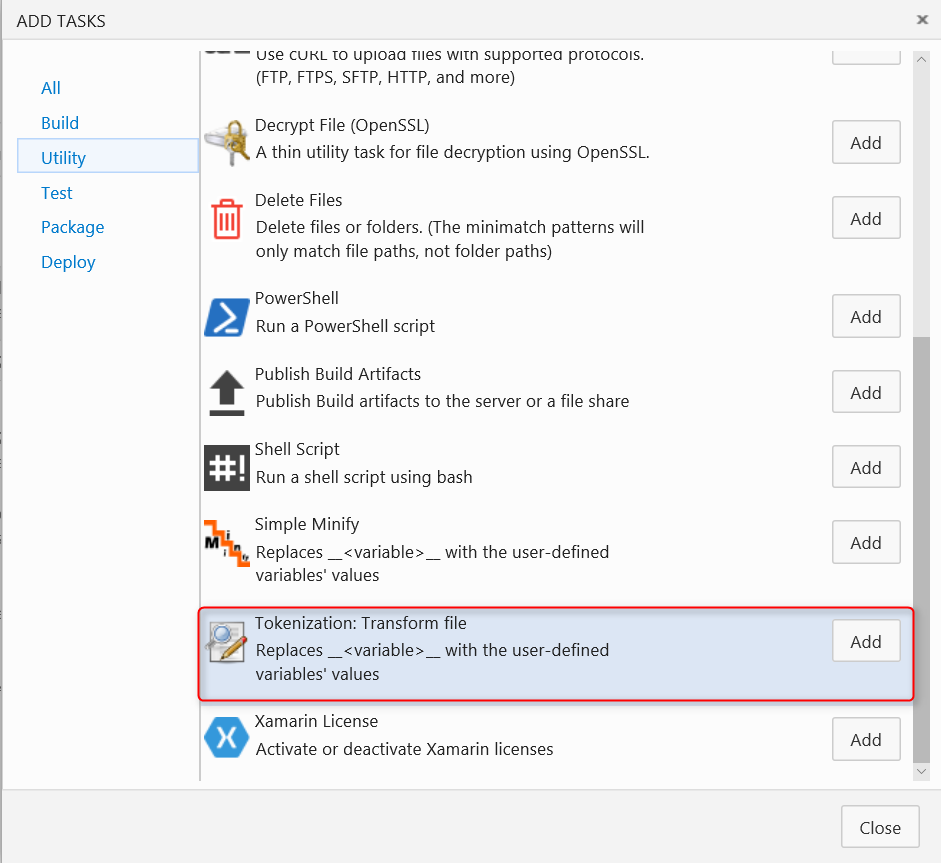Screen dimensions: 941x863
Task: Click the 'Decrypt File (OpenSSL)' title
Action: coord(342,125)
